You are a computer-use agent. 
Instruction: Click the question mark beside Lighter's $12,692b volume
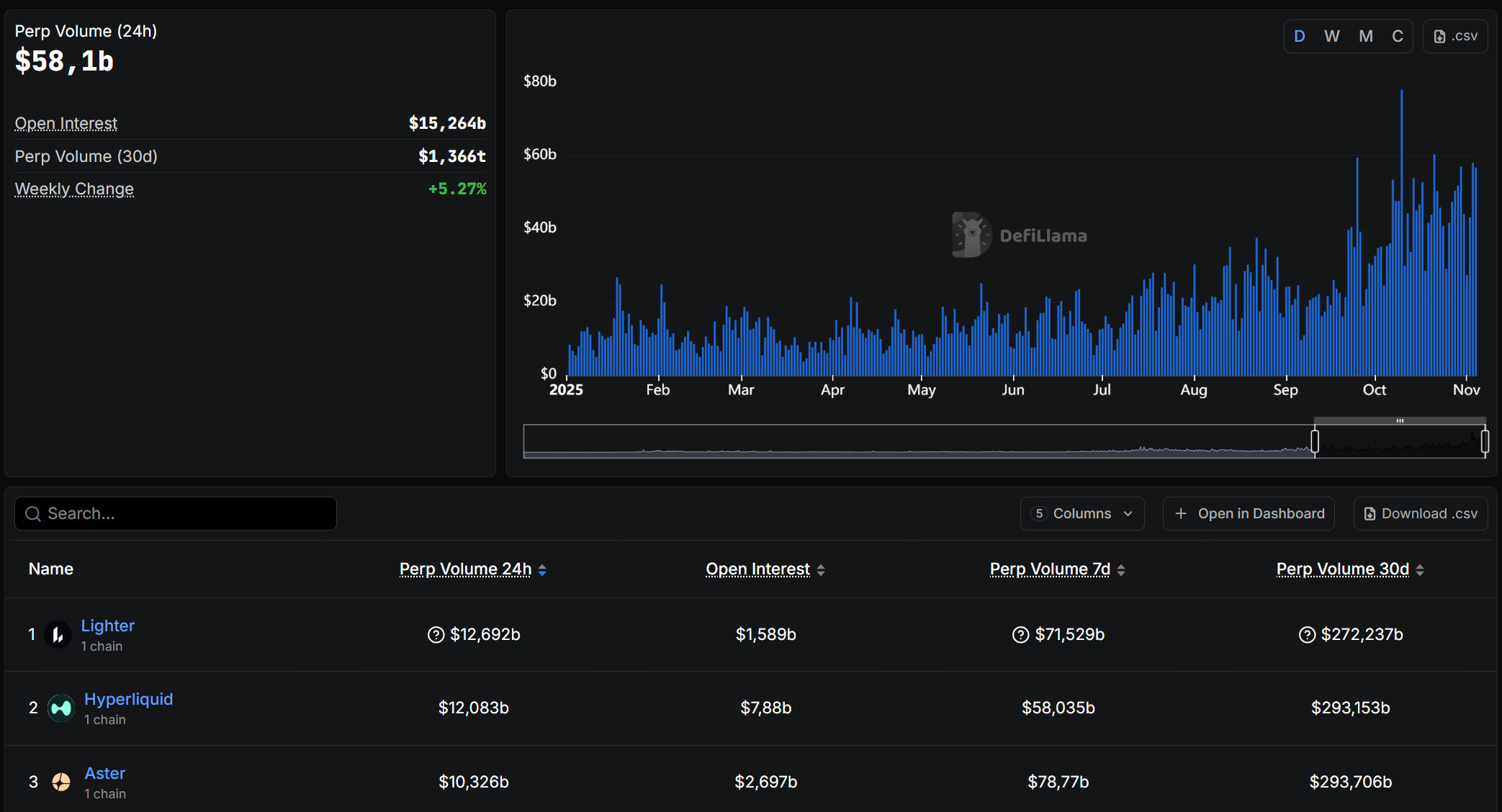pyautogui.click(x=436, y=635)
